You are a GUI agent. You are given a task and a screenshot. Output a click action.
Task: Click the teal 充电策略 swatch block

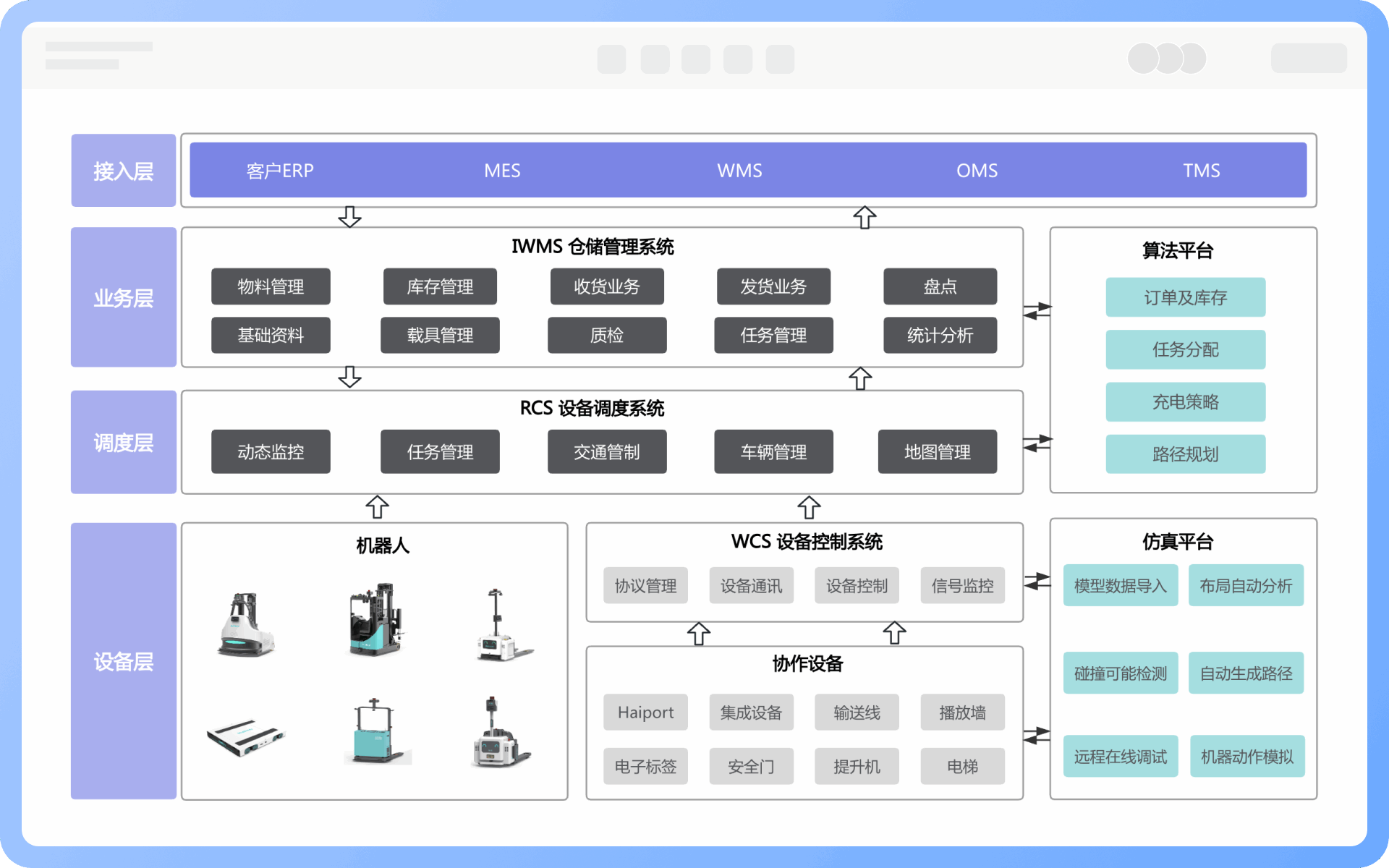1185,402
